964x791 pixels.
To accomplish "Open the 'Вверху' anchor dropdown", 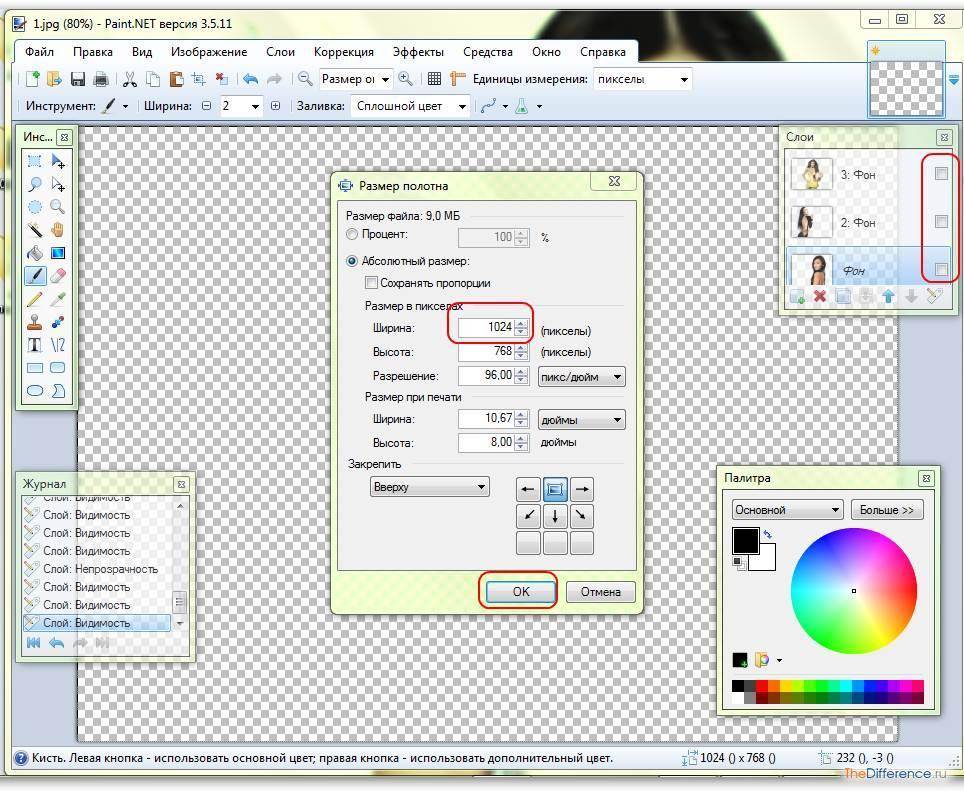I will pos(429,487).
